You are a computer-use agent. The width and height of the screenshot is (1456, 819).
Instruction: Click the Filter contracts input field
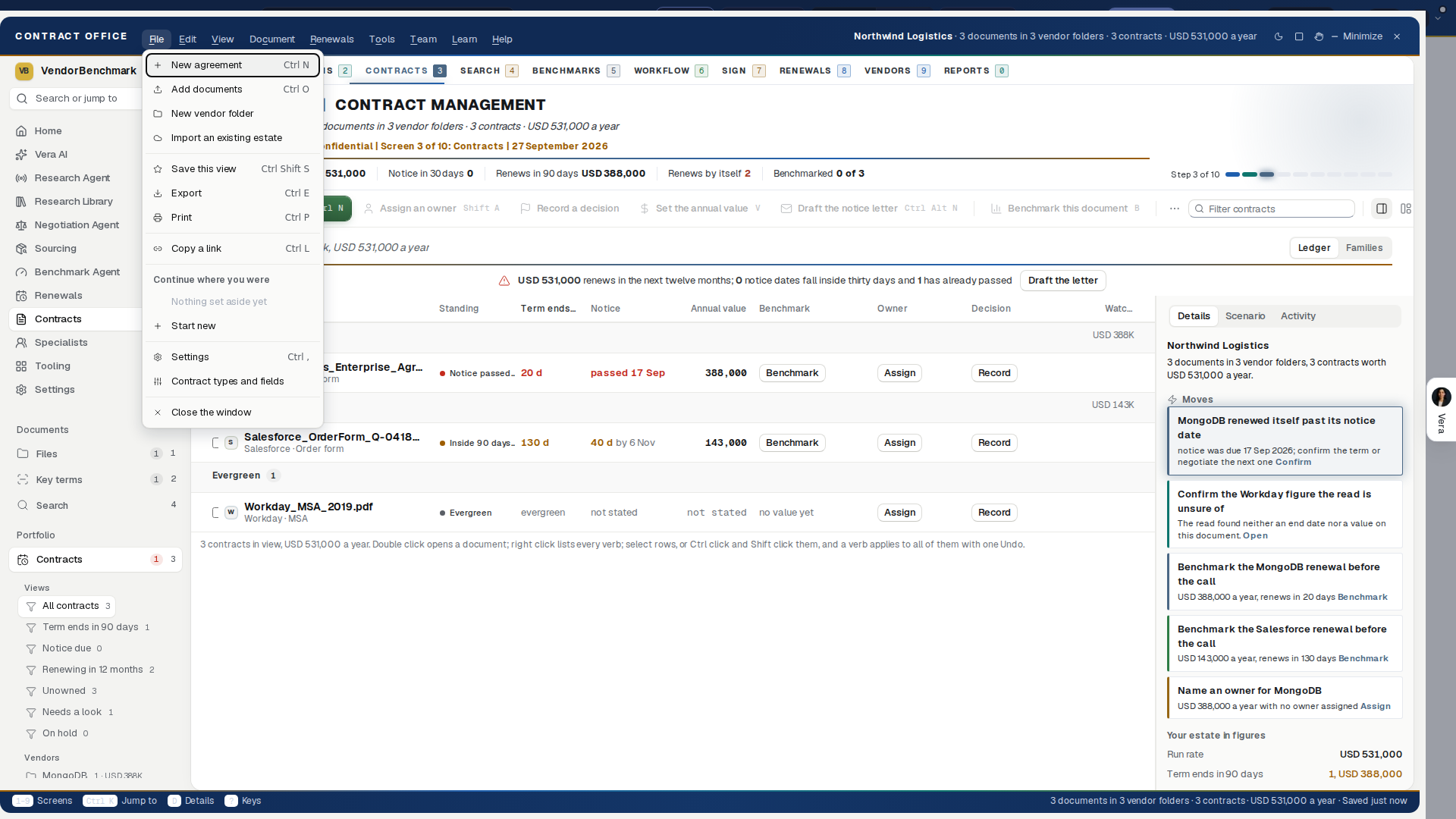coord(1272,209)
